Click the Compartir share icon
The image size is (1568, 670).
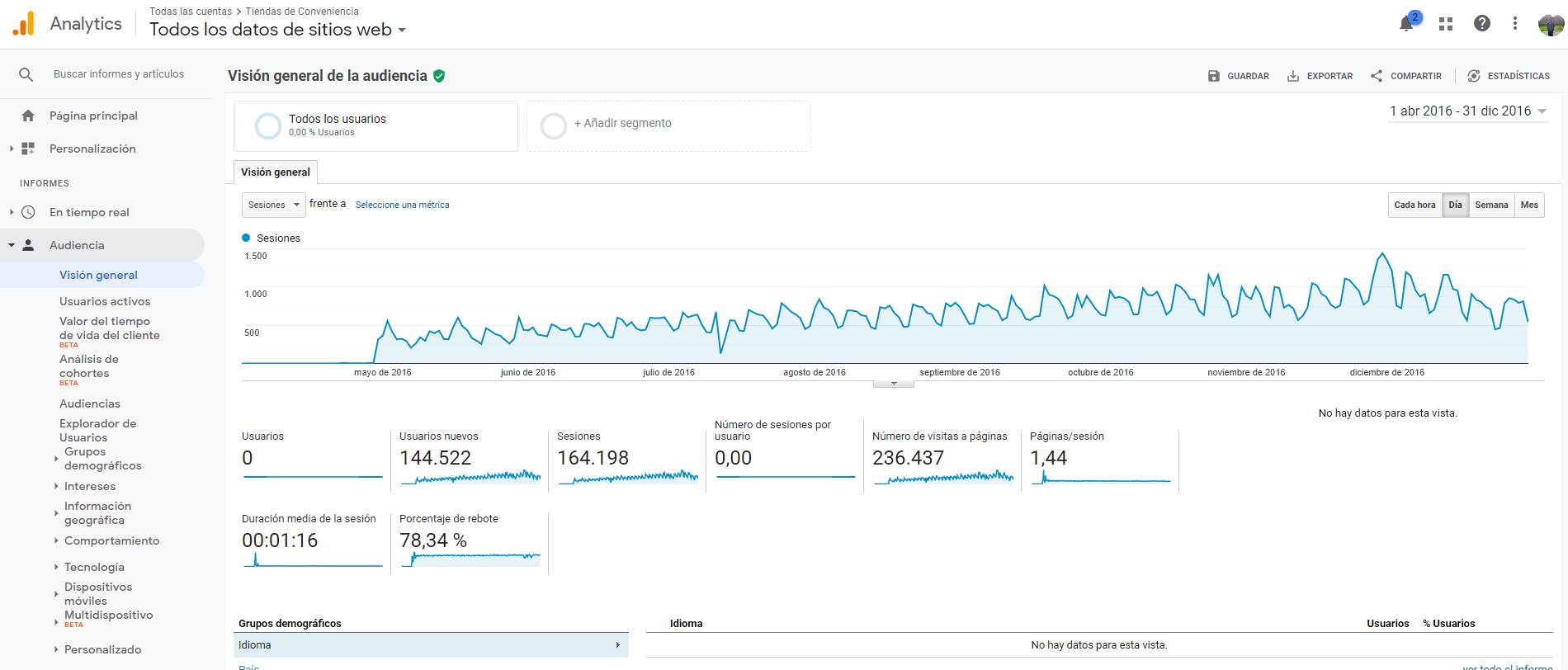tap(1377, 76)
